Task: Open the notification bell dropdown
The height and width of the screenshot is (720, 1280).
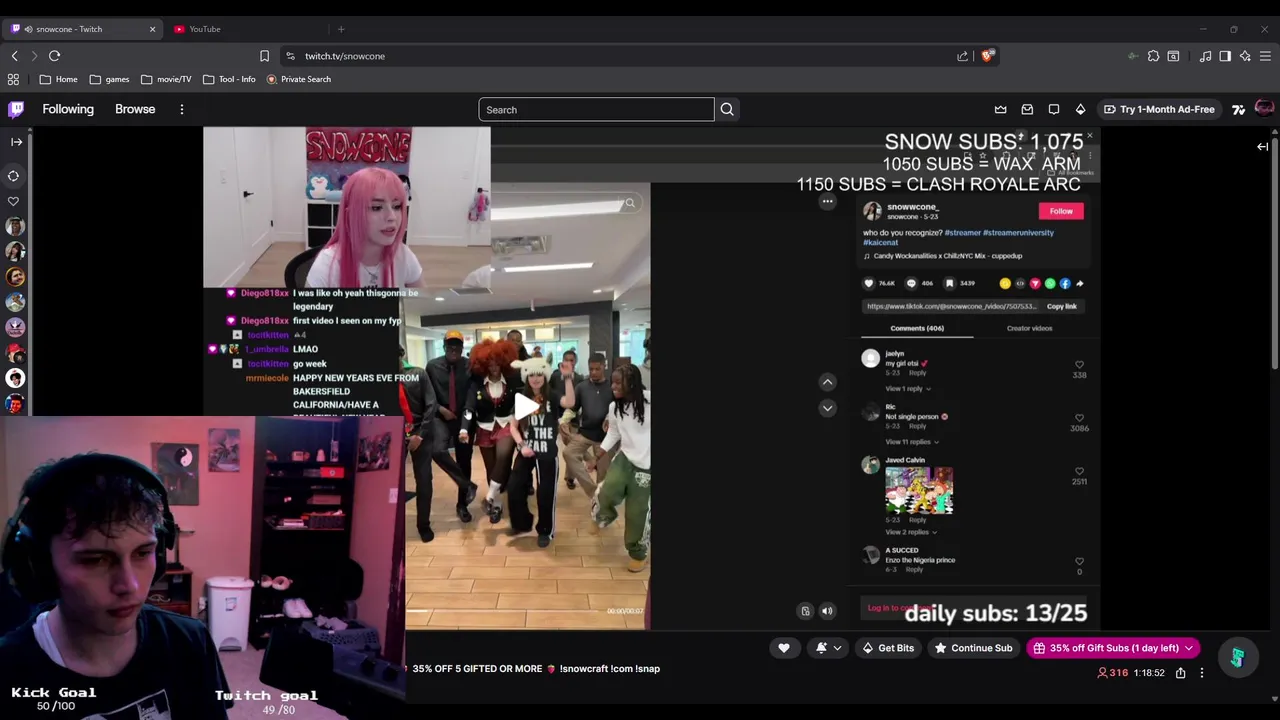Action: coord(828,648)
